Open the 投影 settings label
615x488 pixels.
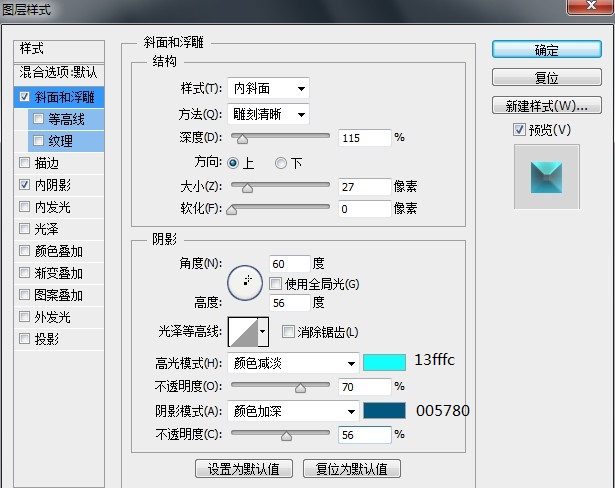click(47, 339)
